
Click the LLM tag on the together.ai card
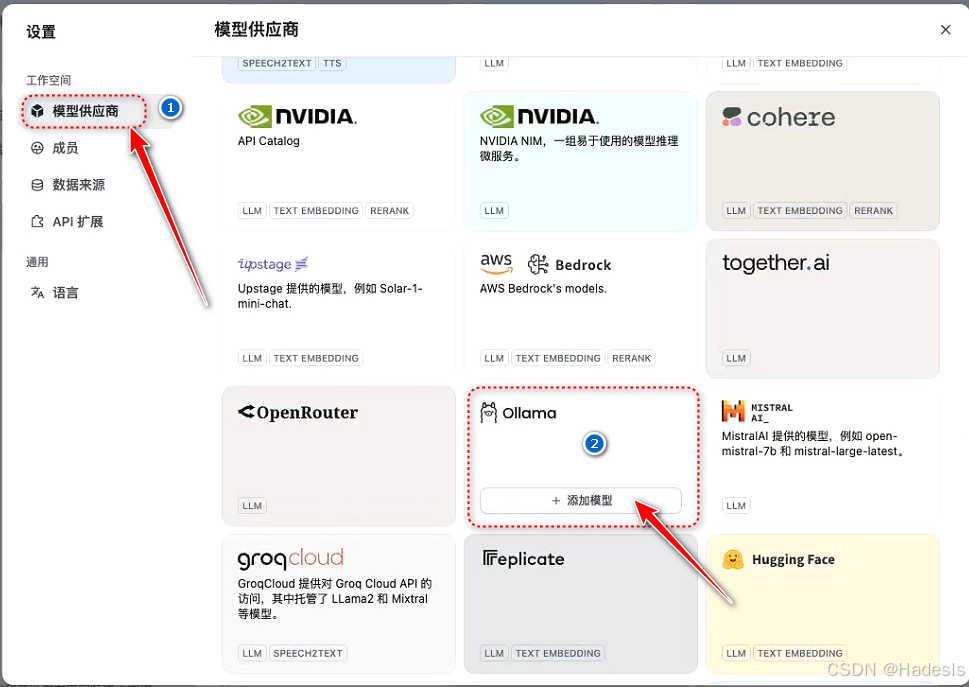736,358
